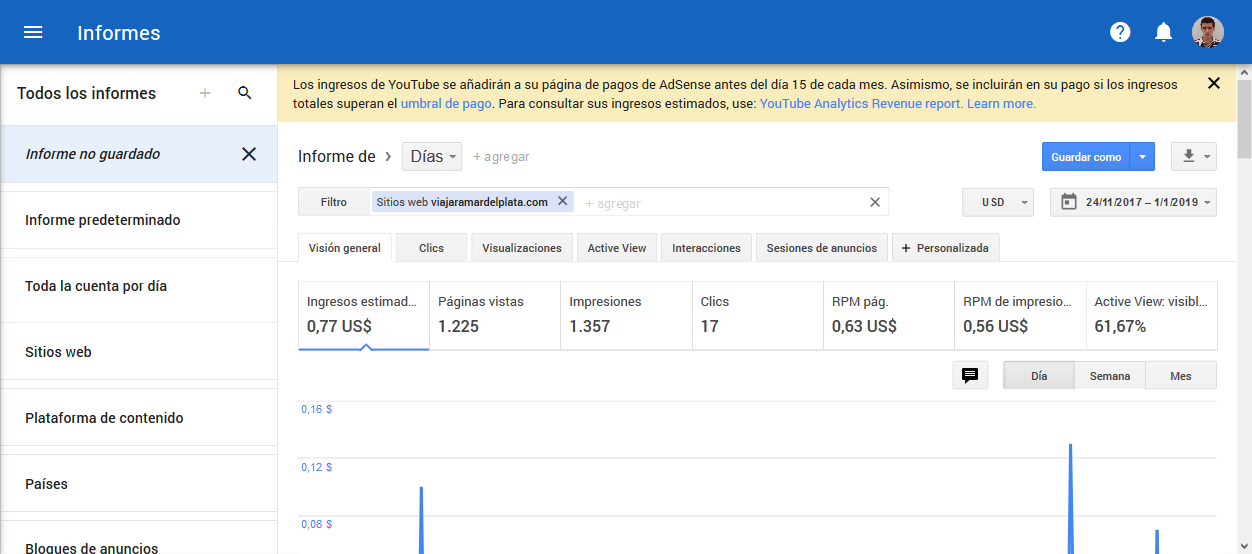
Task: Click the filter agregar input field
Action: [720, 203]
